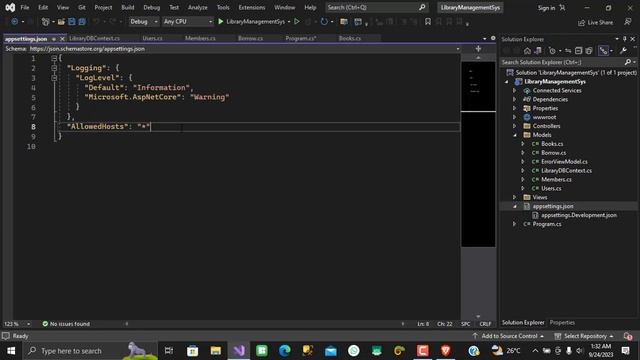Viewport: 640px width, 360px height.
Task: Click the CRLF line ending indicator
Action: [485, 324]
